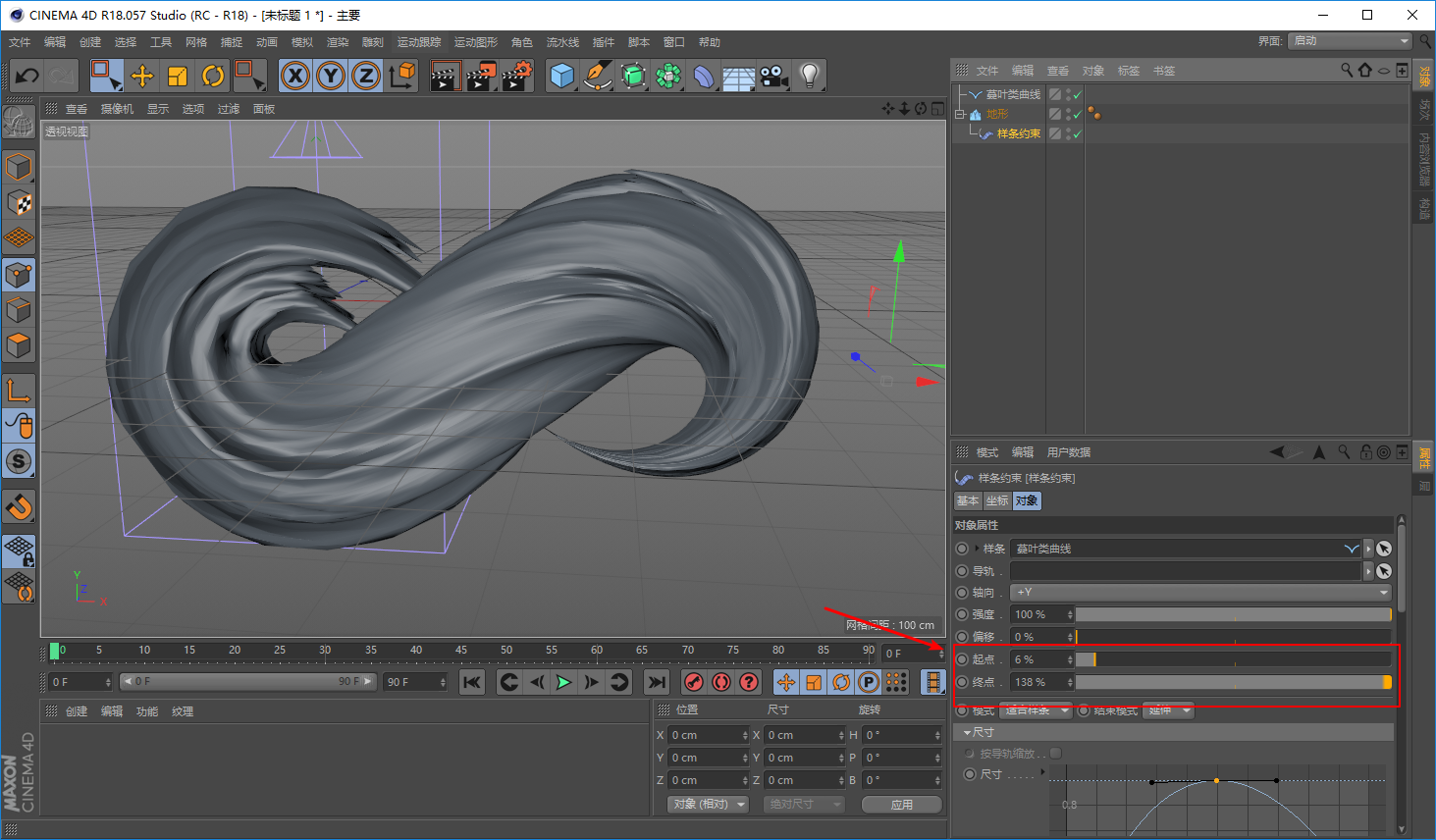
Task: Activate the Scale tool in top toolbar
Action: [178, 76]
